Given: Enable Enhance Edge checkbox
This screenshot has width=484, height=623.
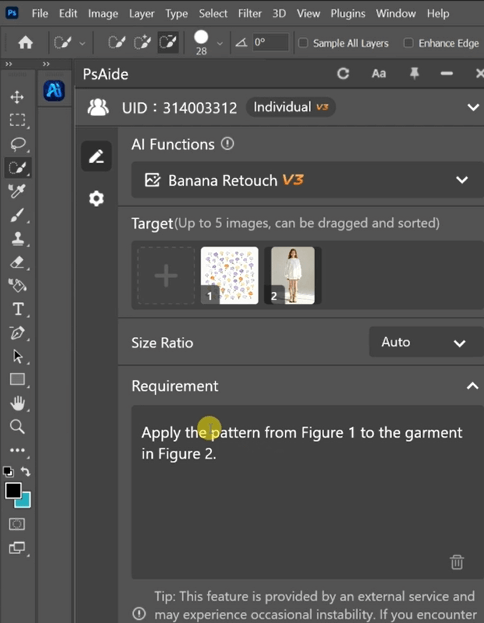Looking at the screenshot, I should (408, 43).
